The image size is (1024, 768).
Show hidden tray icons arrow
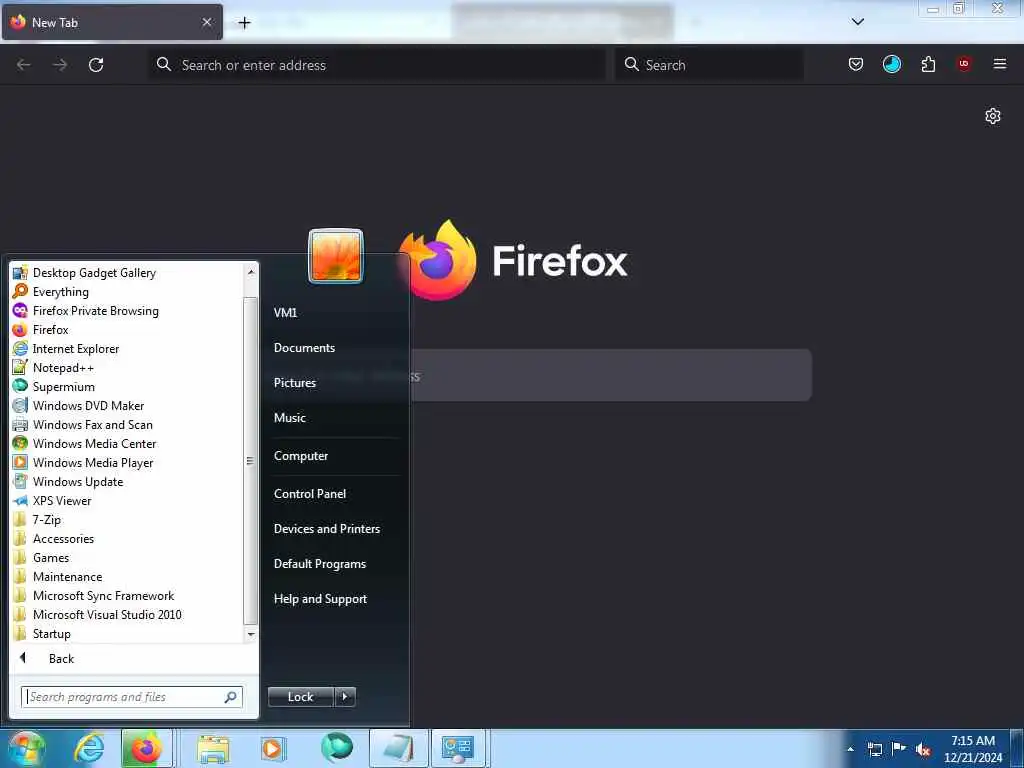click(x=850, y=749)
